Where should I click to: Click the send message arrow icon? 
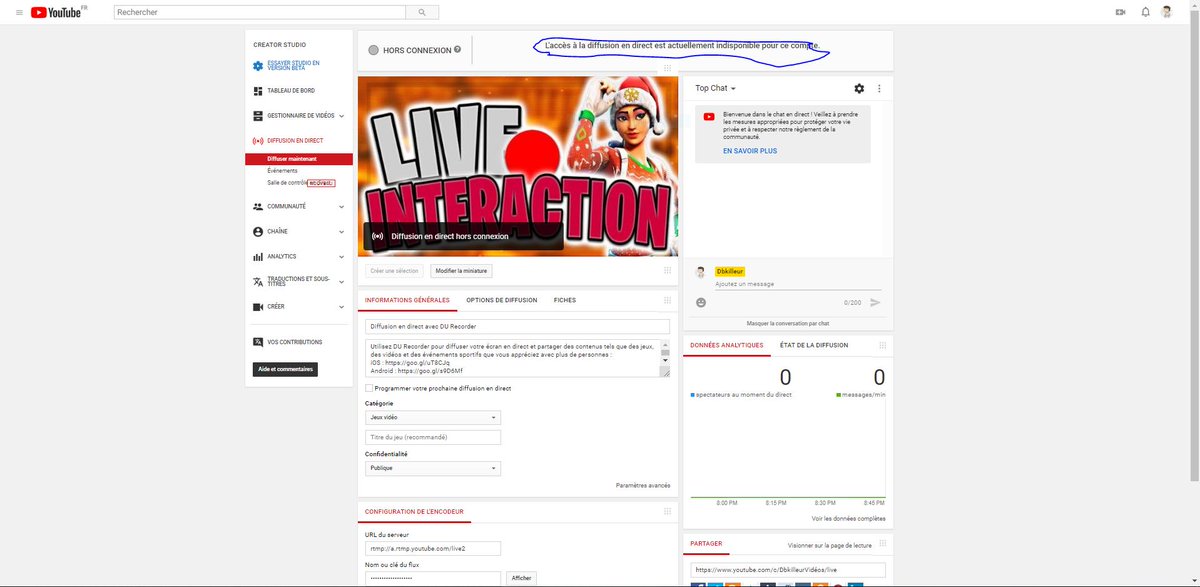[875, 302]
